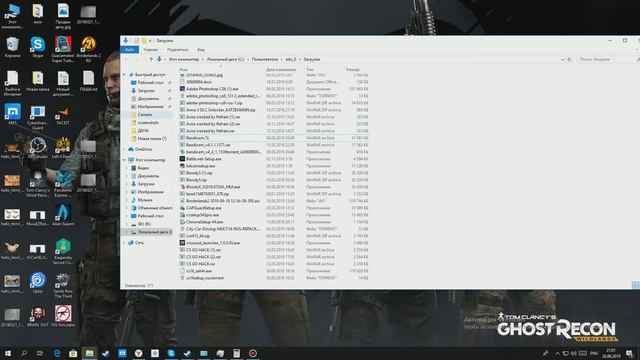Open the Корзина recycle bin desktop icon
Image resolution: width=640 pixels, height=360 pixels.
coord(12,47)
